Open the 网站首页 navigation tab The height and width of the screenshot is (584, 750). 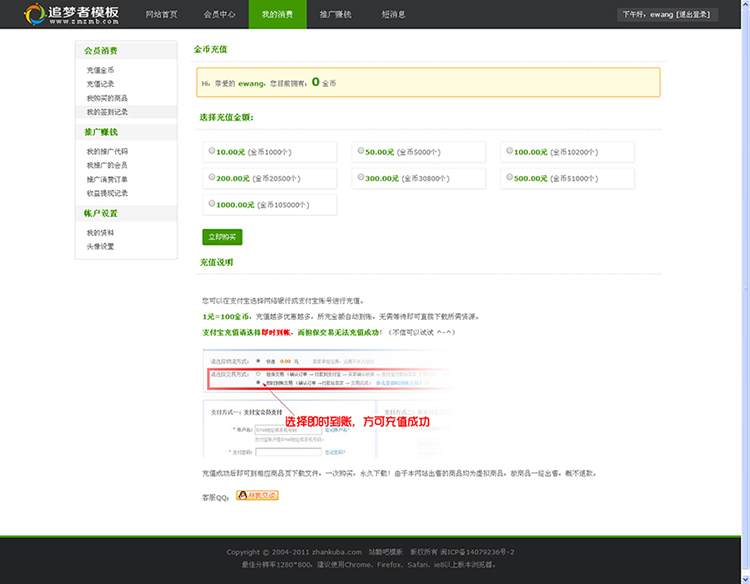(x=161, y=15)
